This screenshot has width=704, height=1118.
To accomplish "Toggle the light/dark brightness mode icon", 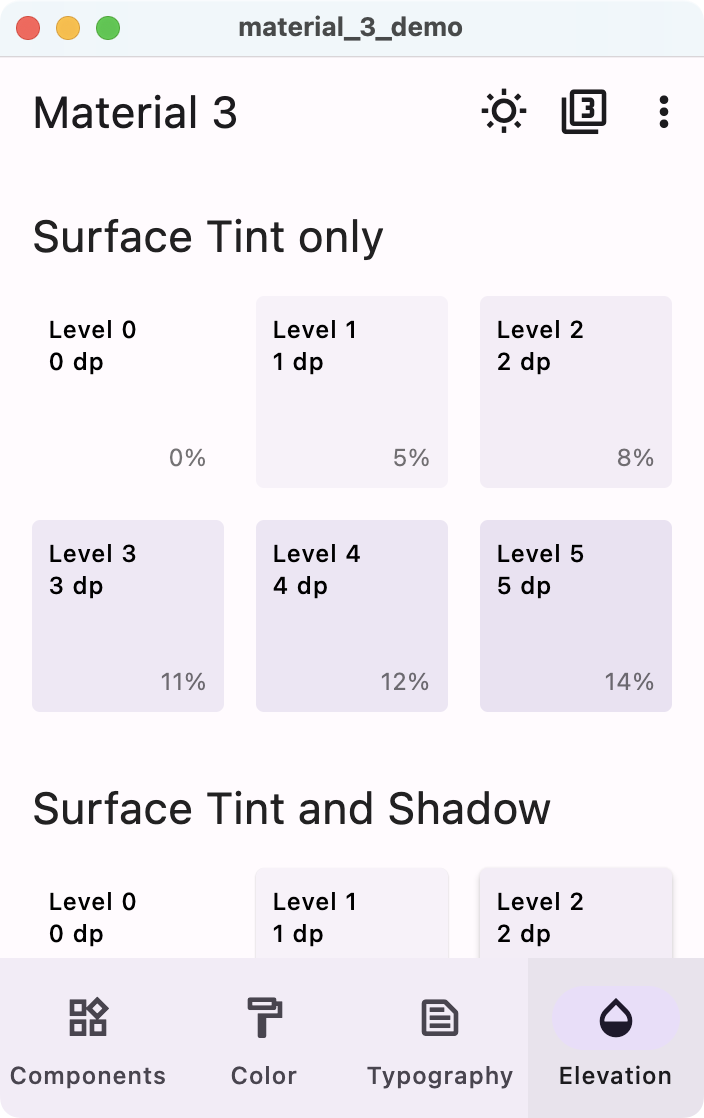I will tap(504, 112).
